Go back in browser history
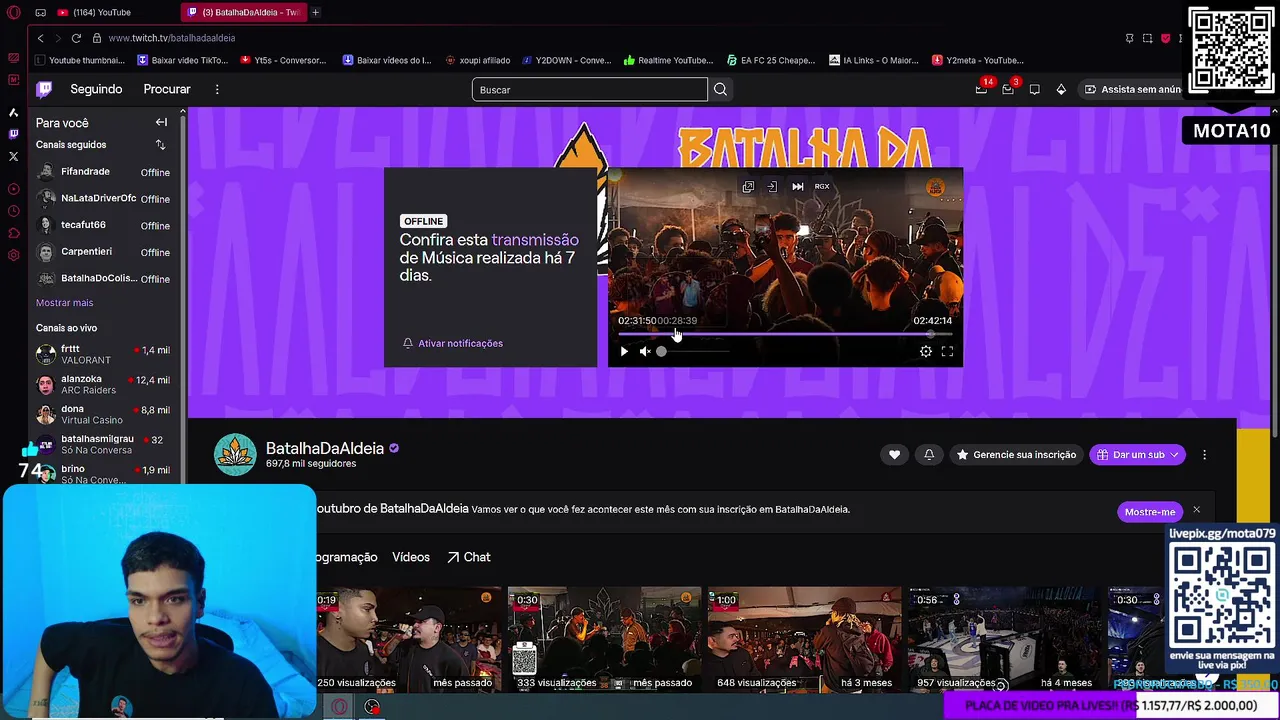Screen dimensions: 1280x720 point(40,38)
